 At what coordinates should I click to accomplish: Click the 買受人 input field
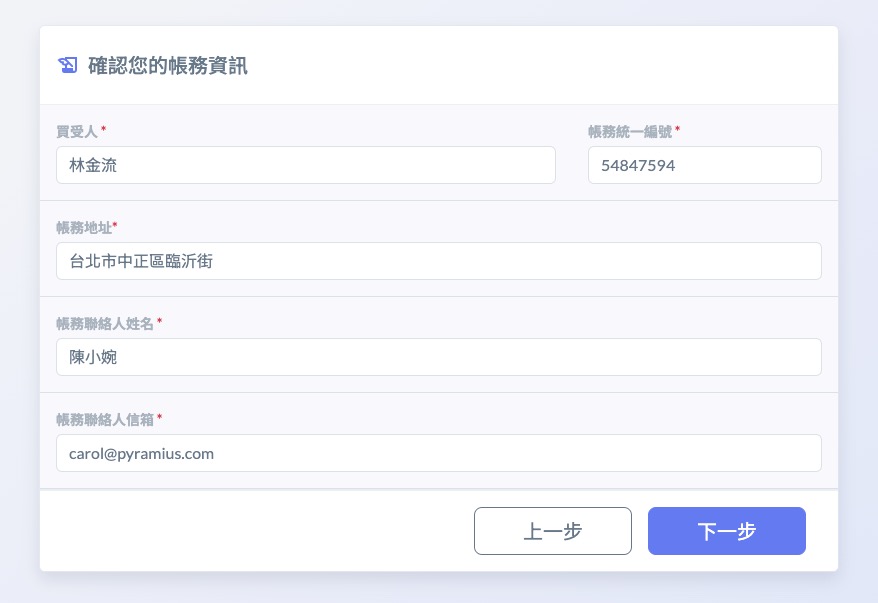click(x=306, y=165)
